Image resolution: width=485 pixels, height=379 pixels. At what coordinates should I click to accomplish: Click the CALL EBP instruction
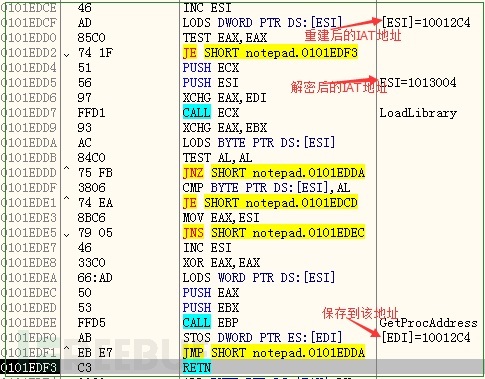point(211,322)
